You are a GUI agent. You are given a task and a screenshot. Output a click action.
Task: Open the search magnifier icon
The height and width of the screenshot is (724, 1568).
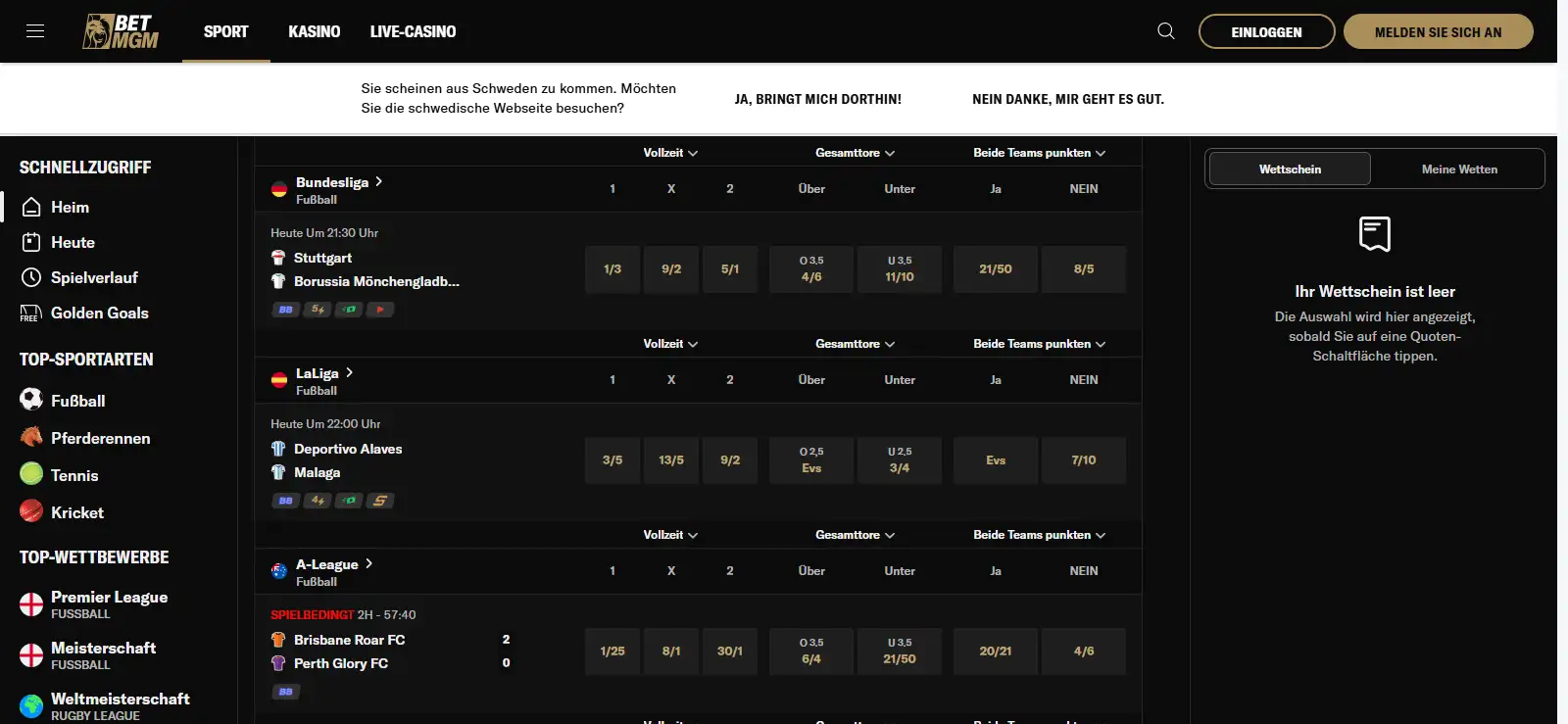(x=1166, y=31)
